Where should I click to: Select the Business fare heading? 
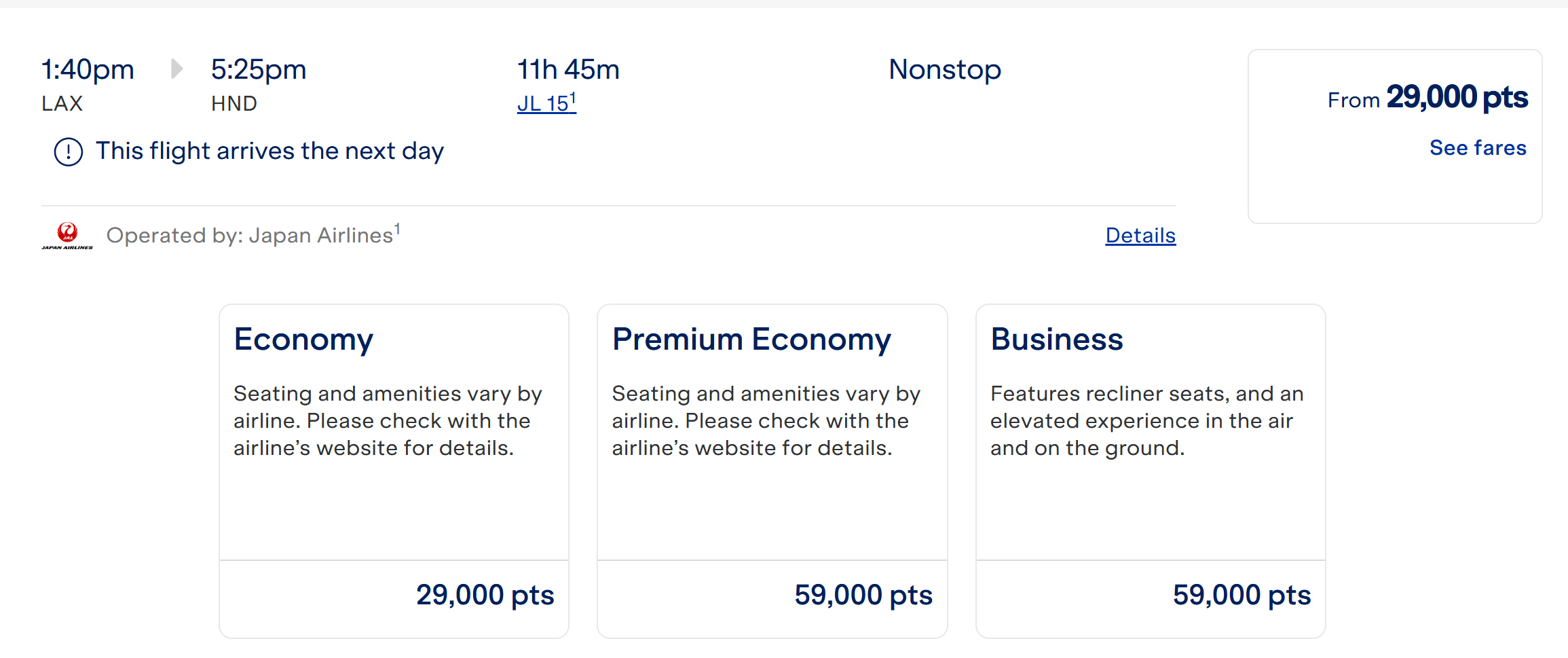click(x=1057, y=340)
